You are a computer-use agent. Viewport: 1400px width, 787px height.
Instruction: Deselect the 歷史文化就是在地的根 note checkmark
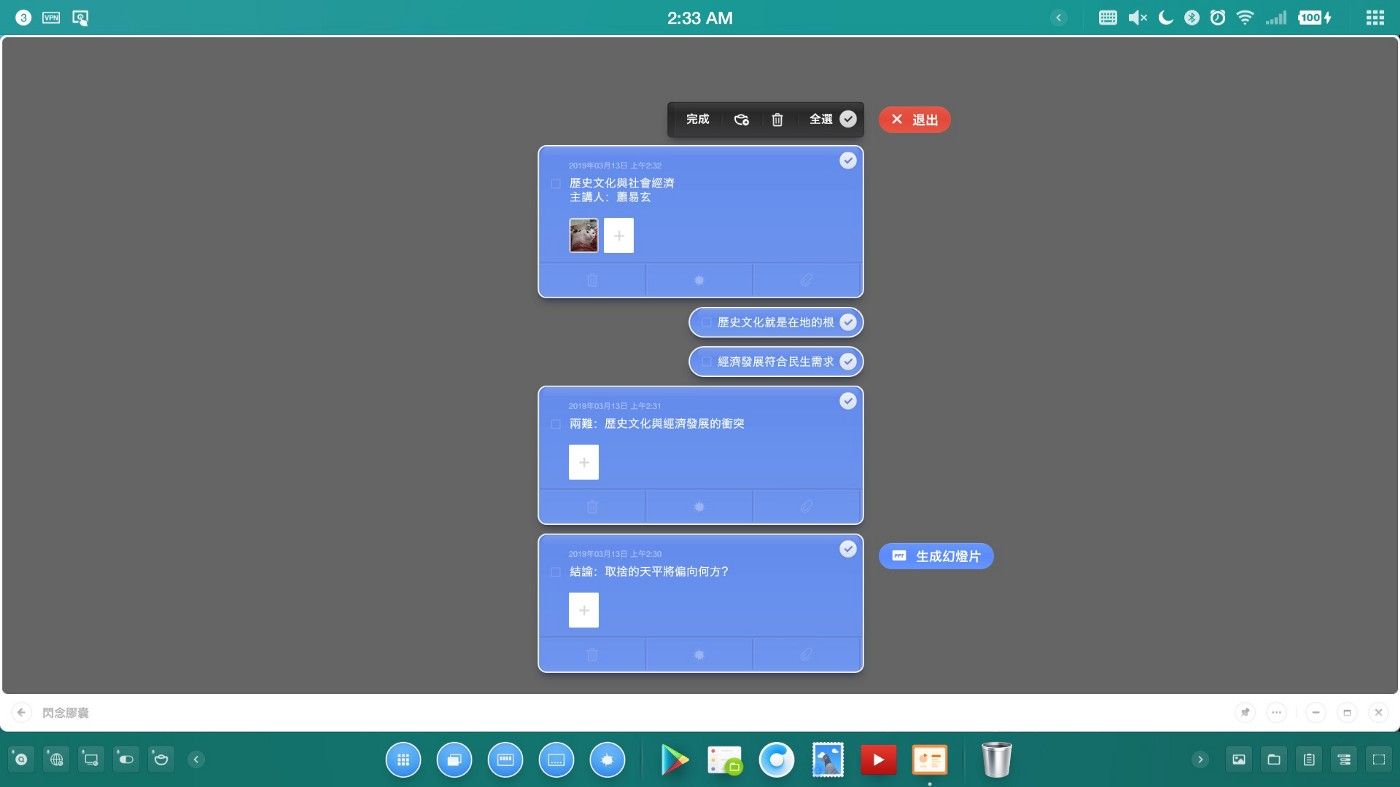tap(848, 322)
